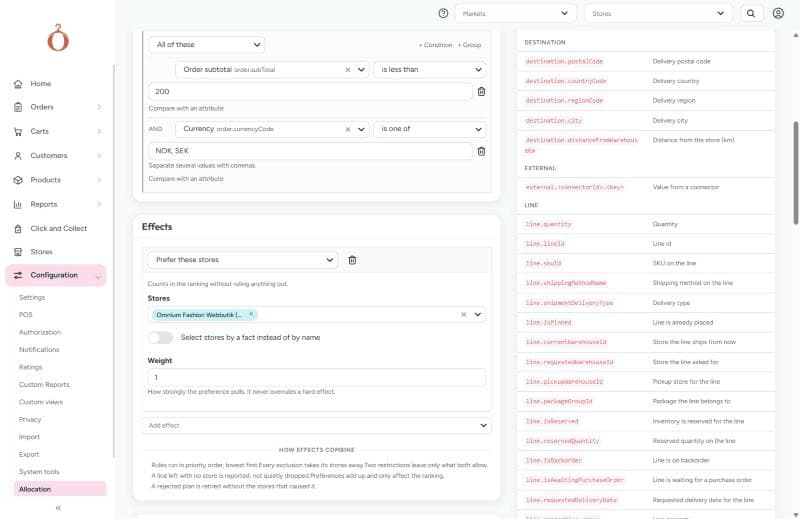This screenshot has height=519, width=800.
Task: Click the search magnifier icon
Action: [751, 13]
